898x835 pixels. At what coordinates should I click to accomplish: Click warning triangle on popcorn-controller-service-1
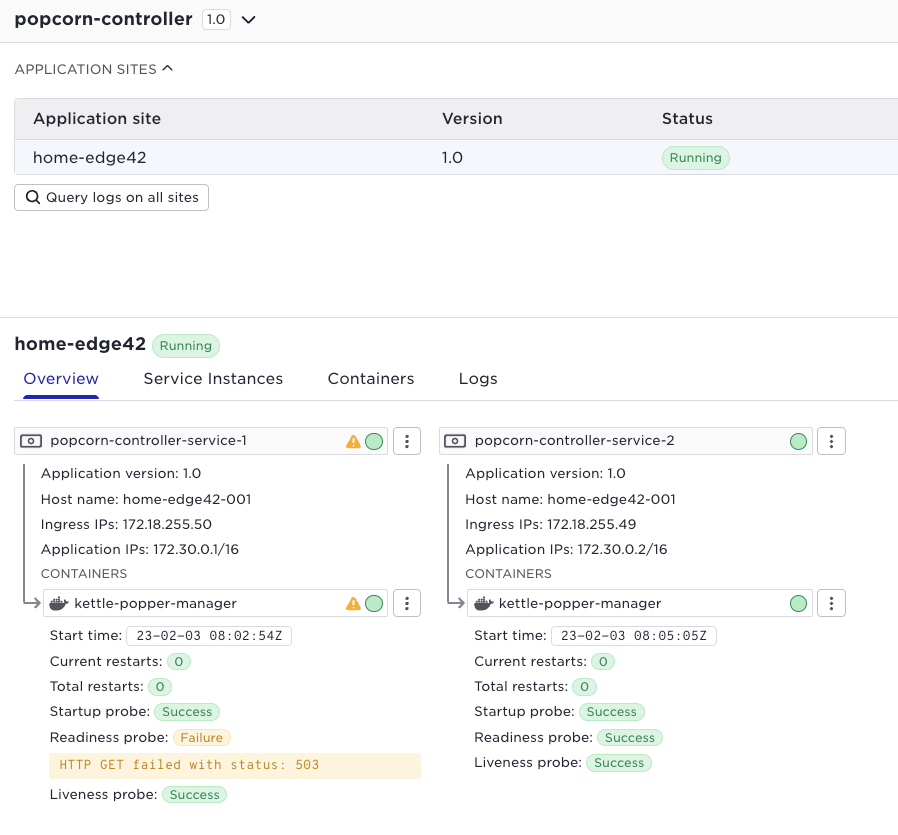(x=353, y=442)
